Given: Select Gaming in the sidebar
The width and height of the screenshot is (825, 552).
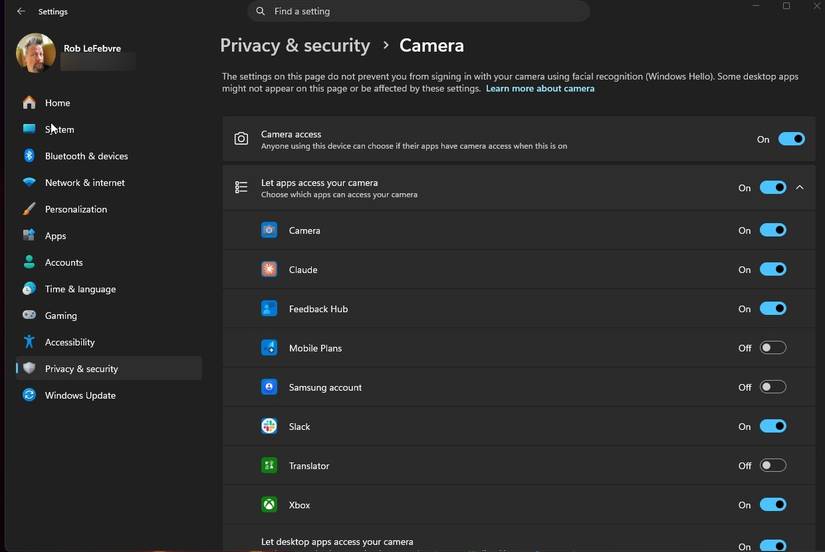Looking at the screenshot, I should 109,315.
